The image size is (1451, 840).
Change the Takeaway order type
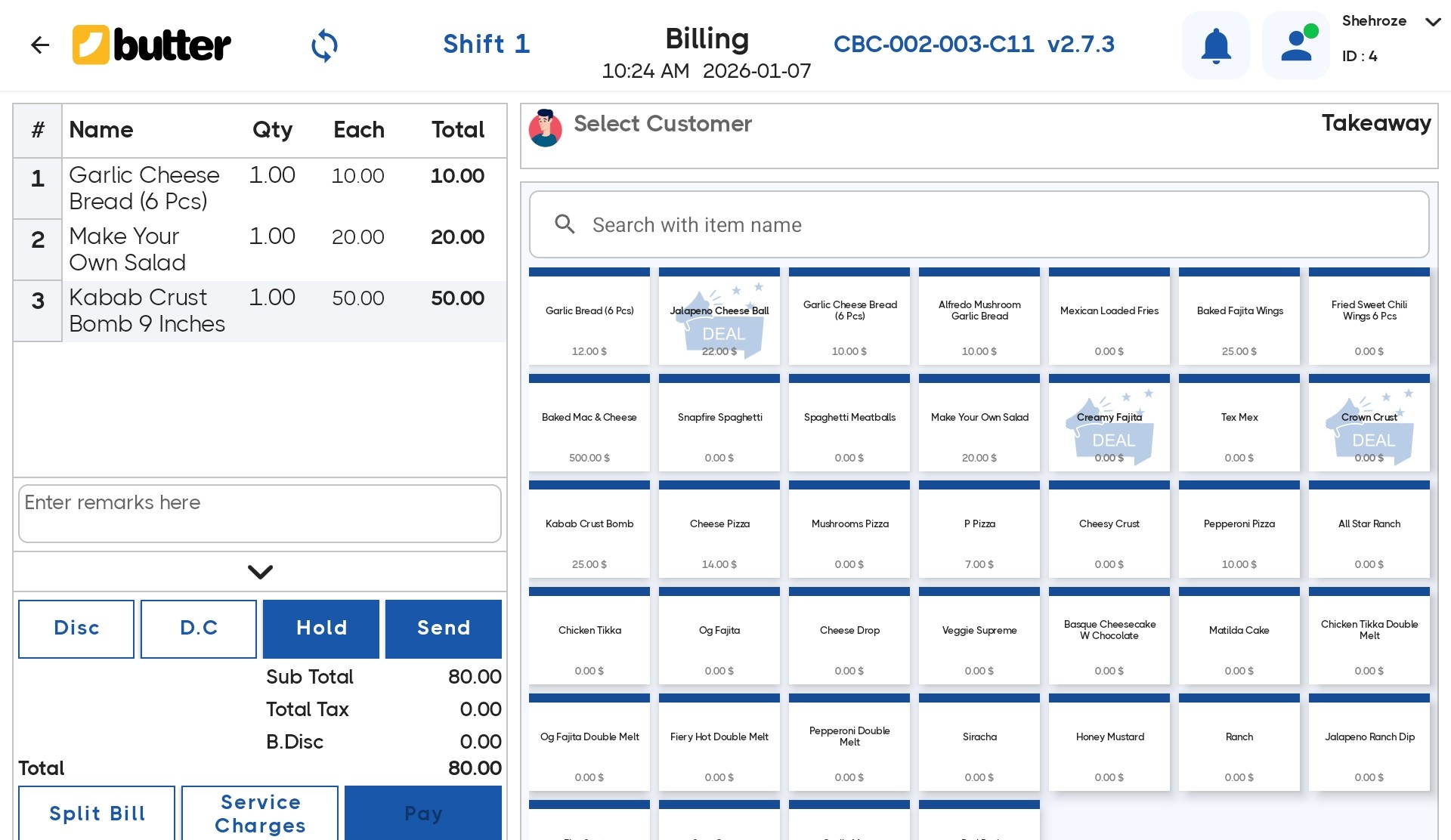[x=1376, y=123]
